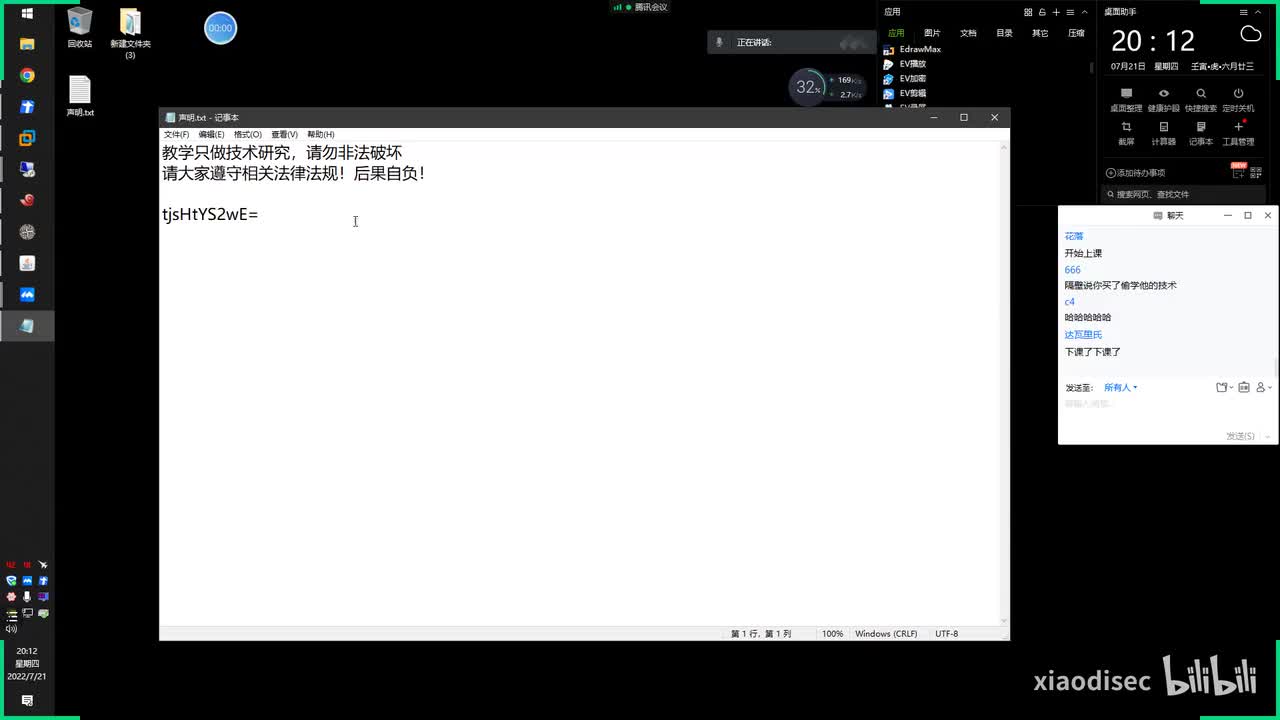Viewport: 1280px width, 720px height.
Task: Click the grid view icon in 应用 panel
Action: (1028, 12)
